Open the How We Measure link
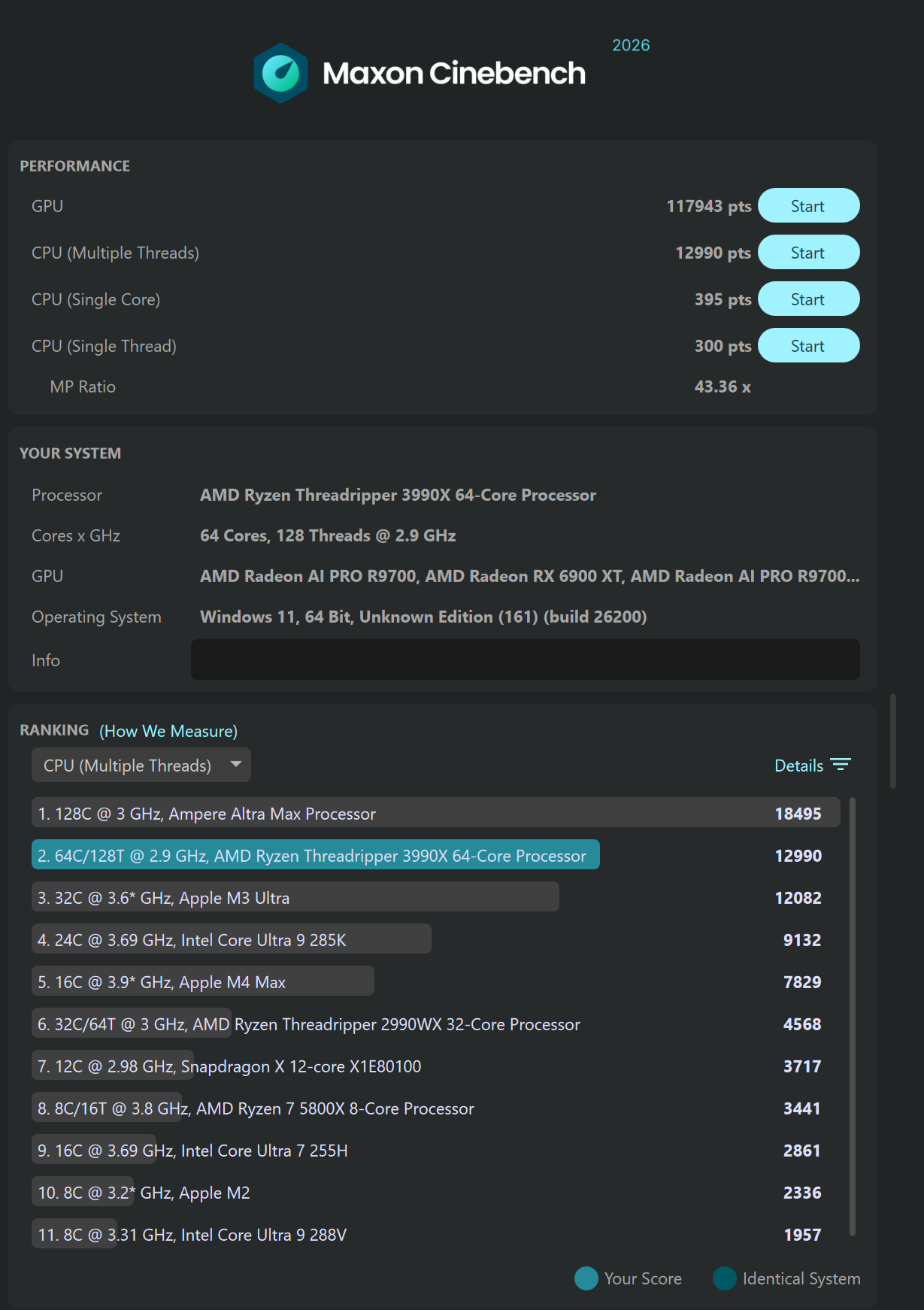Viewport: 924px width, 1310px height. [168, 731]
